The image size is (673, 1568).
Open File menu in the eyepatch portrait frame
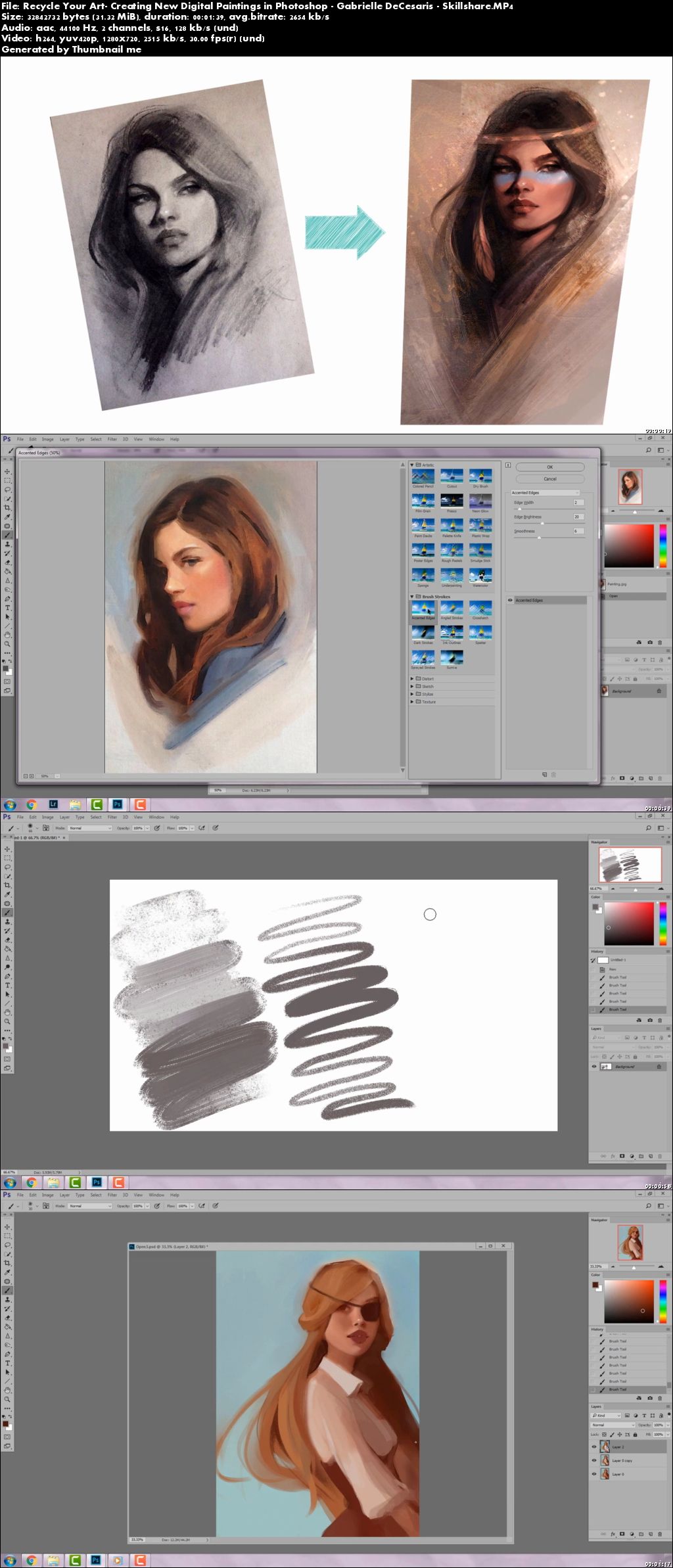pos(20,1195)
